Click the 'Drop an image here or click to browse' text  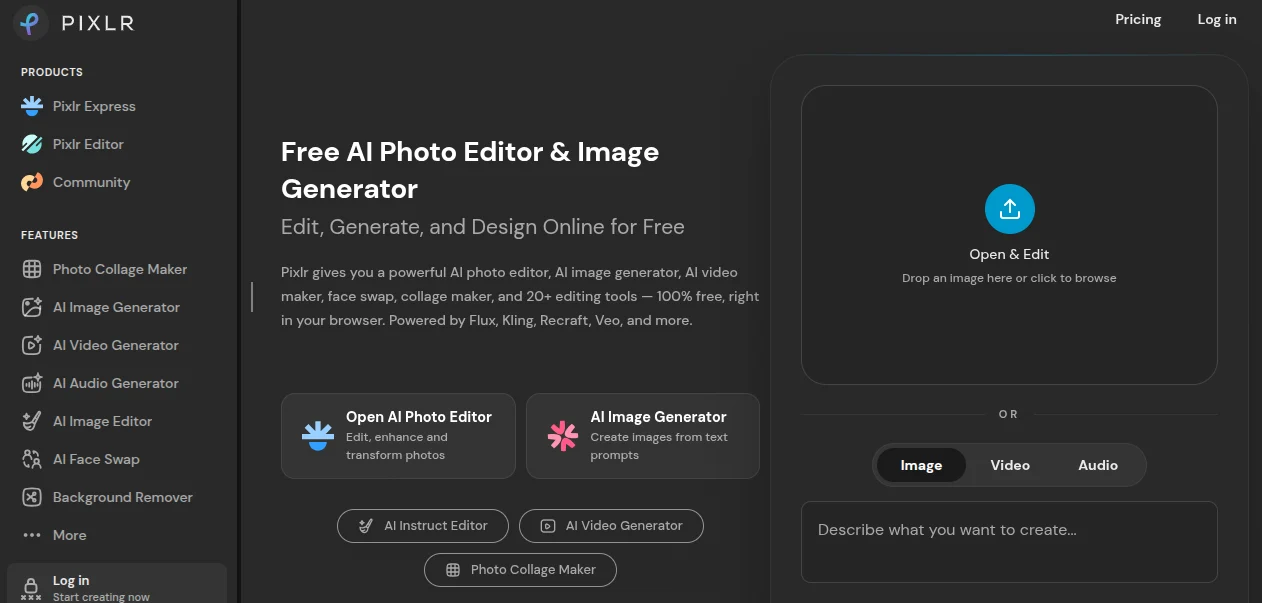coord(1009,278)
